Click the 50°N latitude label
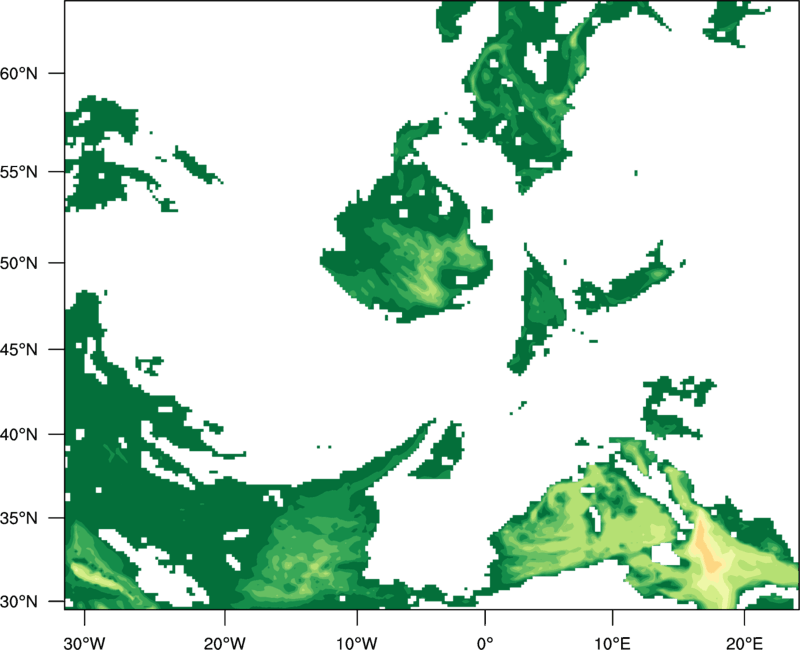This screenshot has width=800, height=650. click(19, 263)
